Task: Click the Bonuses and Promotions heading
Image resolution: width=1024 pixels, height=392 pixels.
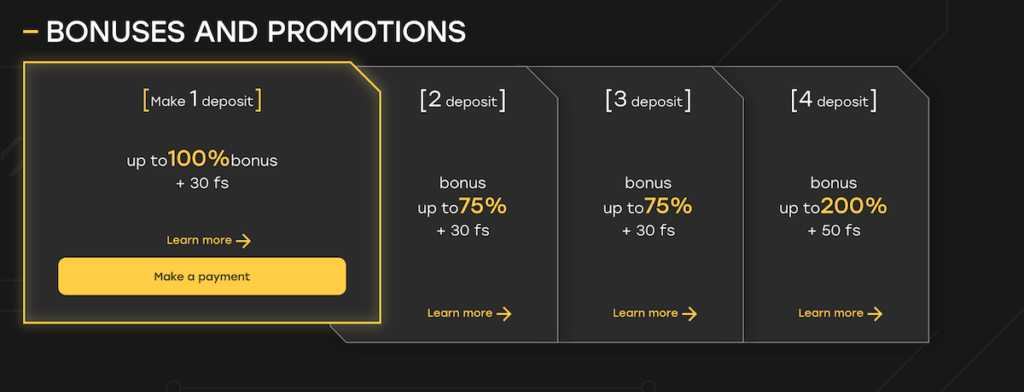Action: [256, 31]
